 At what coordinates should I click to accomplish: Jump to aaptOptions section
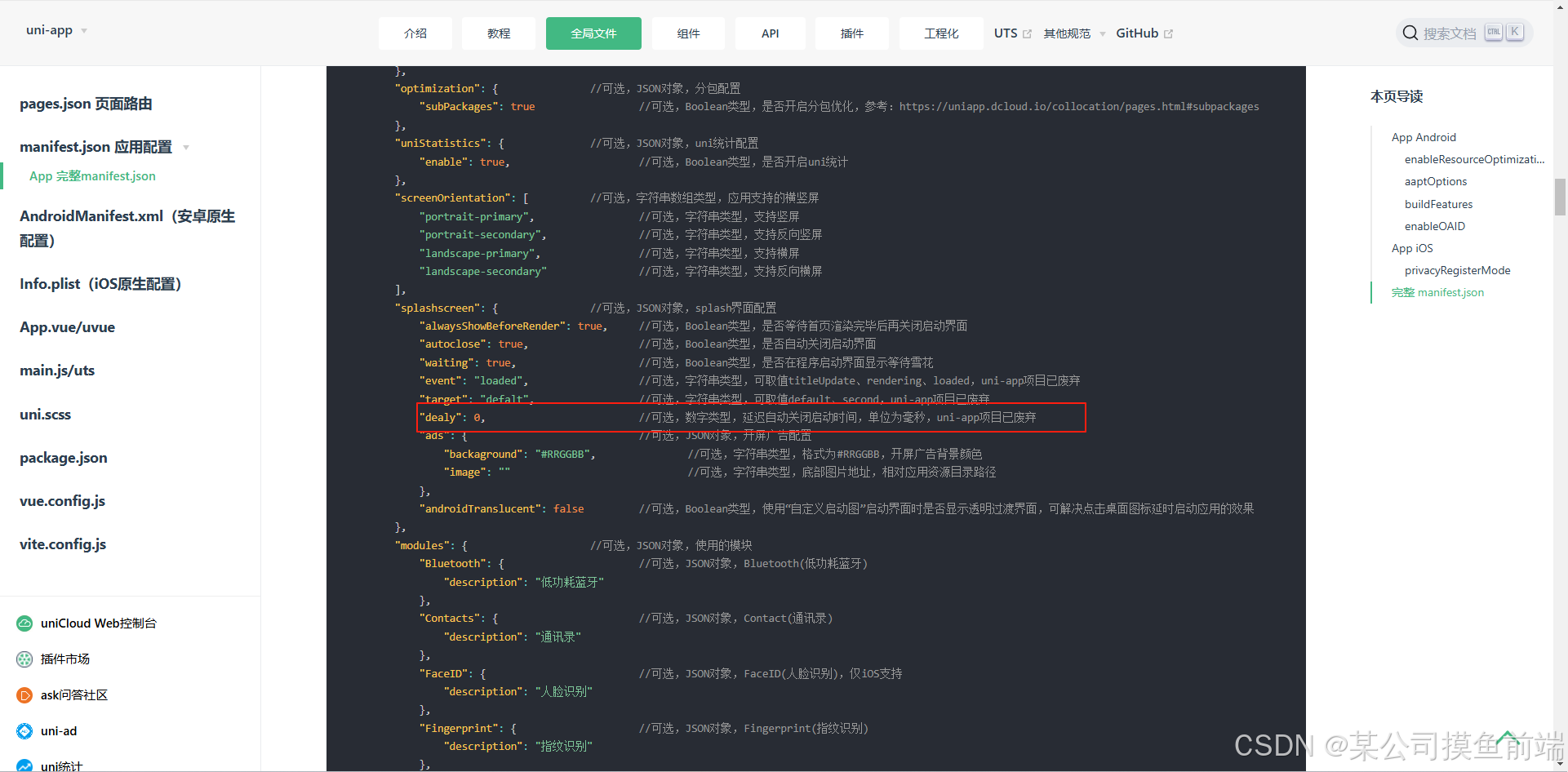pyautogui.click(x=1436, y=181)
